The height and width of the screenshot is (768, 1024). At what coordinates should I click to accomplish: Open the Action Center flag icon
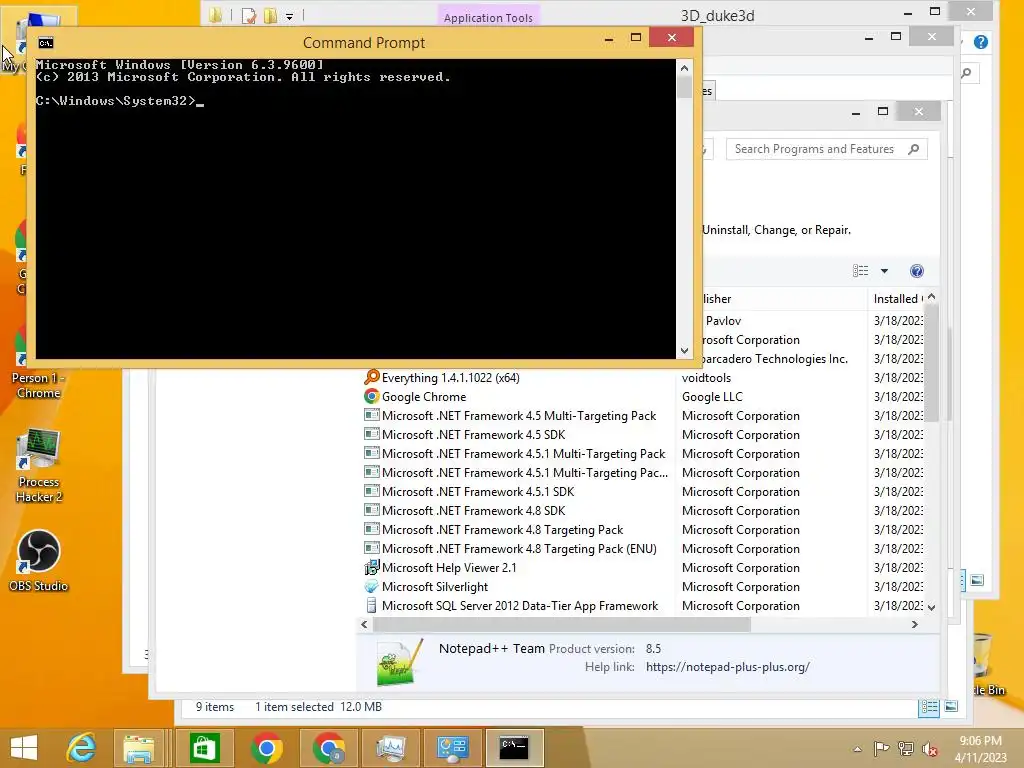[x=882, y=748]
